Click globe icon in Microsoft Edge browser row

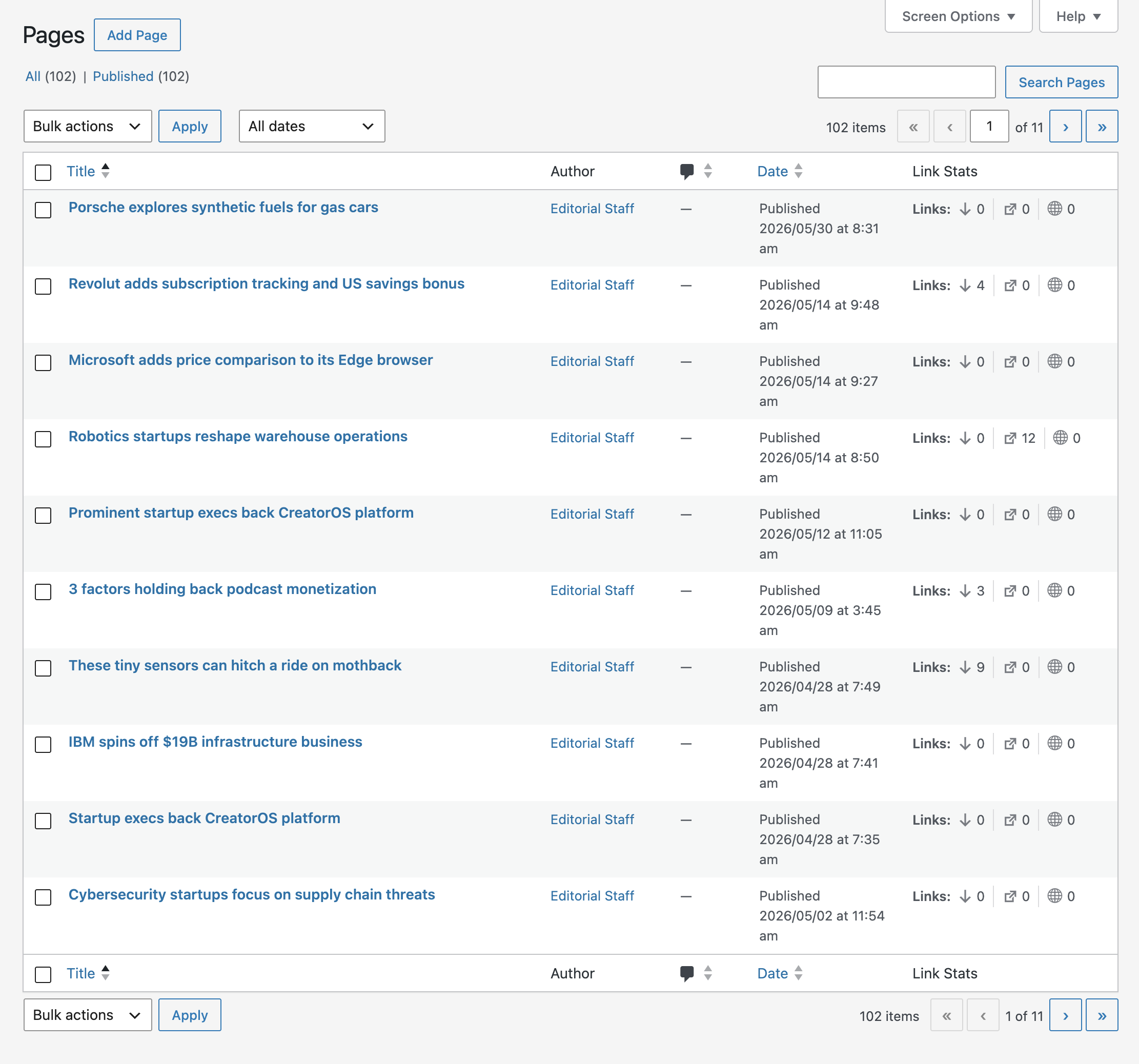click(x=1055, y=361)
